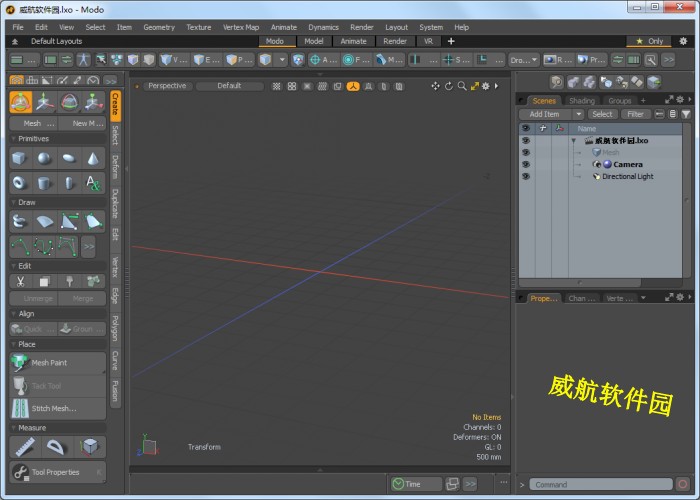700x500 pixels.
Task: Select the Cube primitive tool
Action: click(x=20, y=158)
